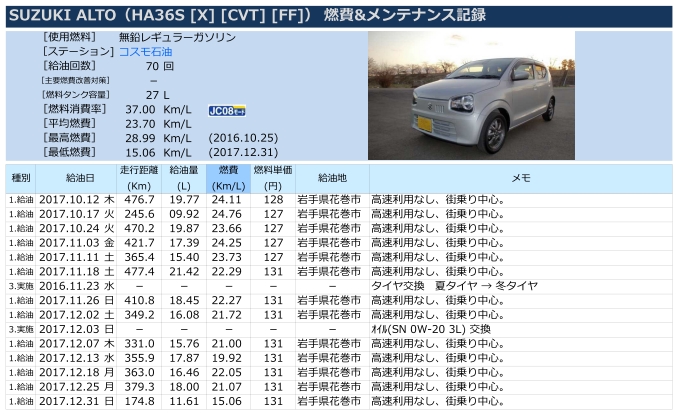Viewport: 676px width, 414px height.
Task: Open the コスモ石油 station link
Action: click(145, 52)
